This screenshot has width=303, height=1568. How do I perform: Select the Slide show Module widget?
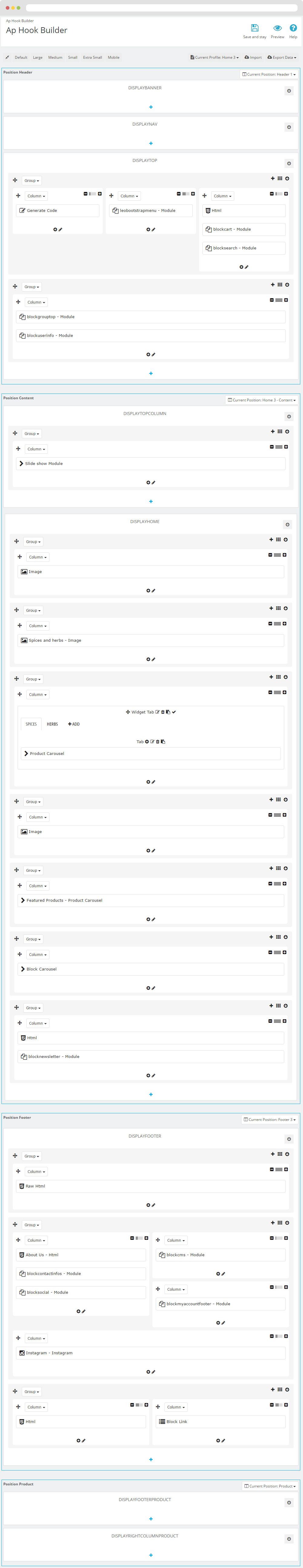pos(151,464)
